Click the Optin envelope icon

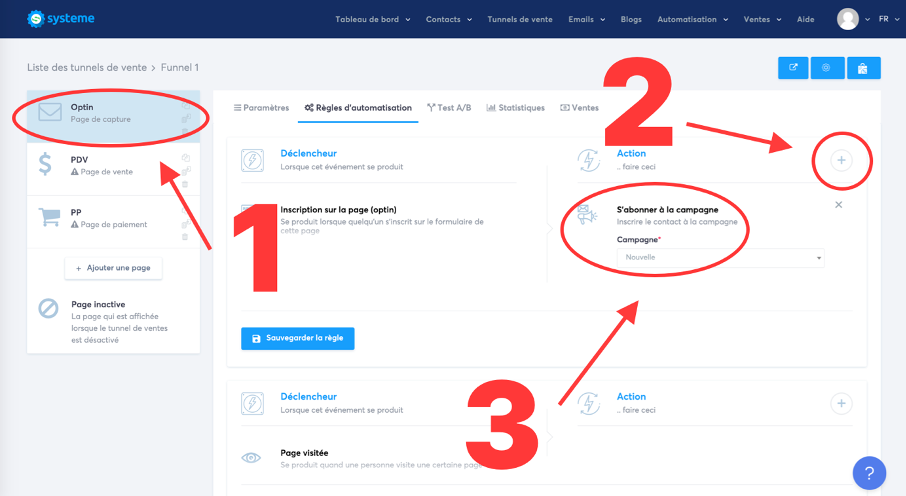[x=50, y=112]
